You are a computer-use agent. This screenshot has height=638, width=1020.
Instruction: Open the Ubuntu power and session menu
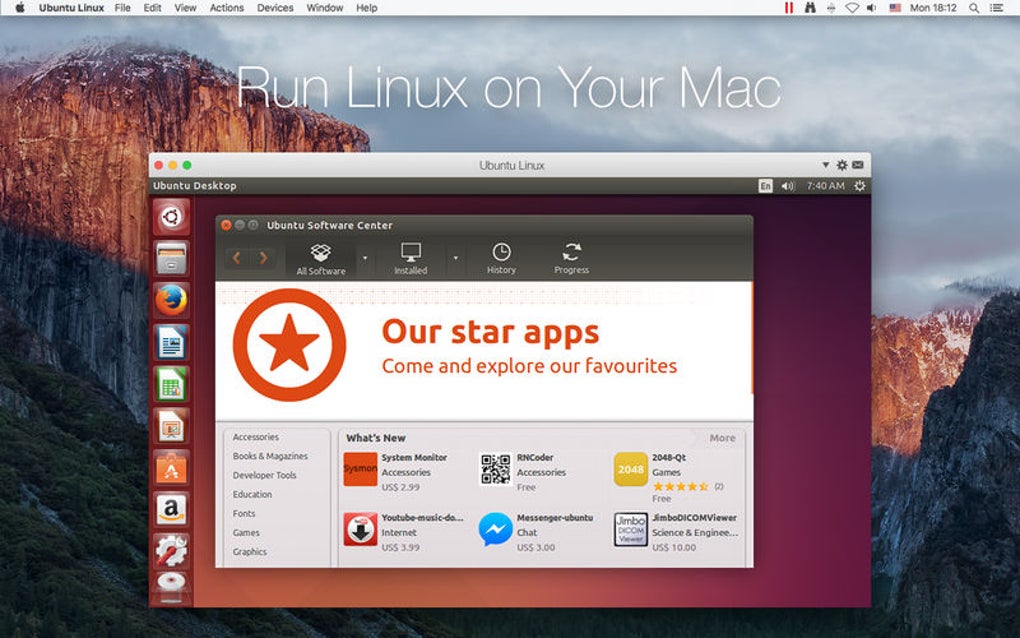[x=859, y=186]
